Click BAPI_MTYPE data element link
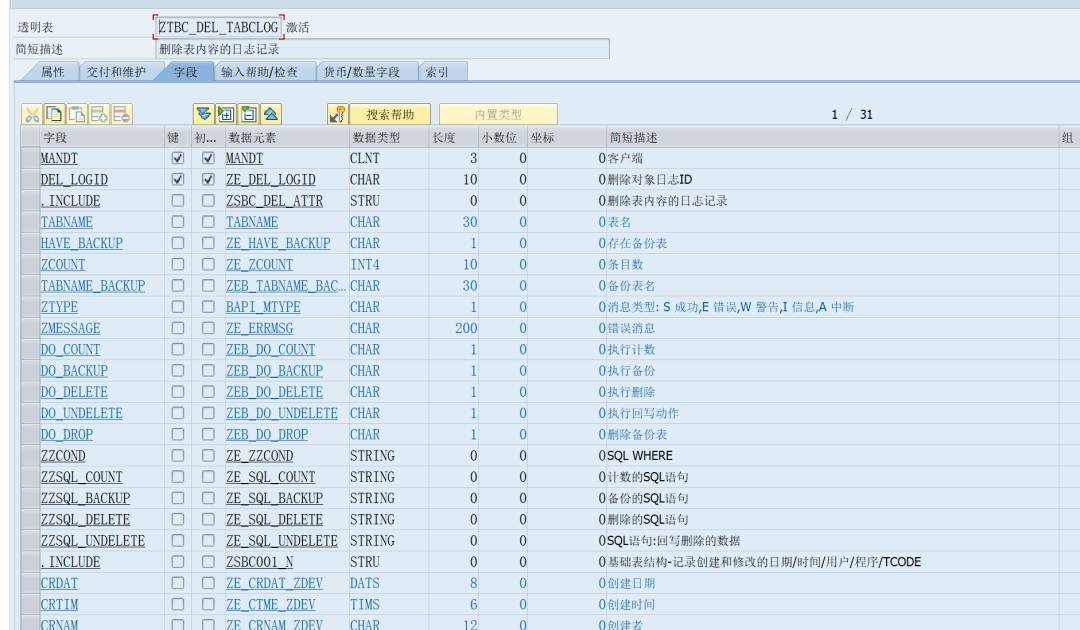 (x=263, y=307)
